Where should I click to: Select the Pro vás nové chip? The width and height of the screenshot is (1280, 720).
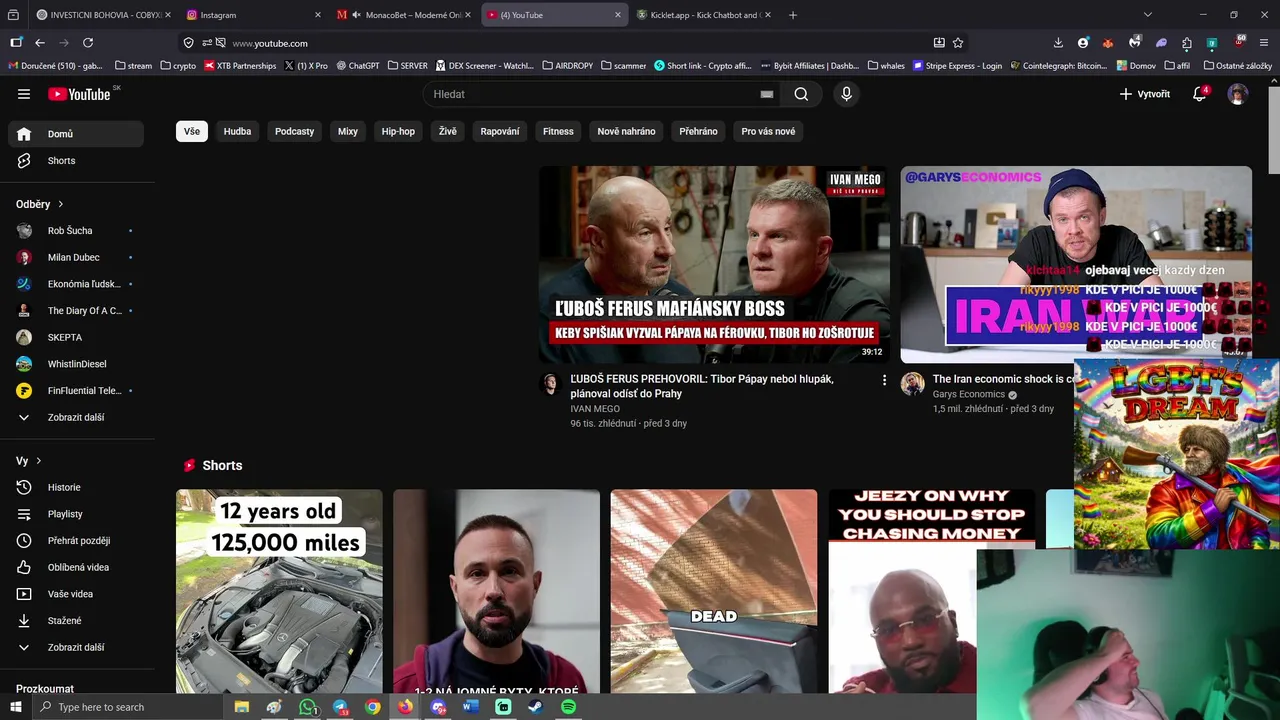click(768, 131)
